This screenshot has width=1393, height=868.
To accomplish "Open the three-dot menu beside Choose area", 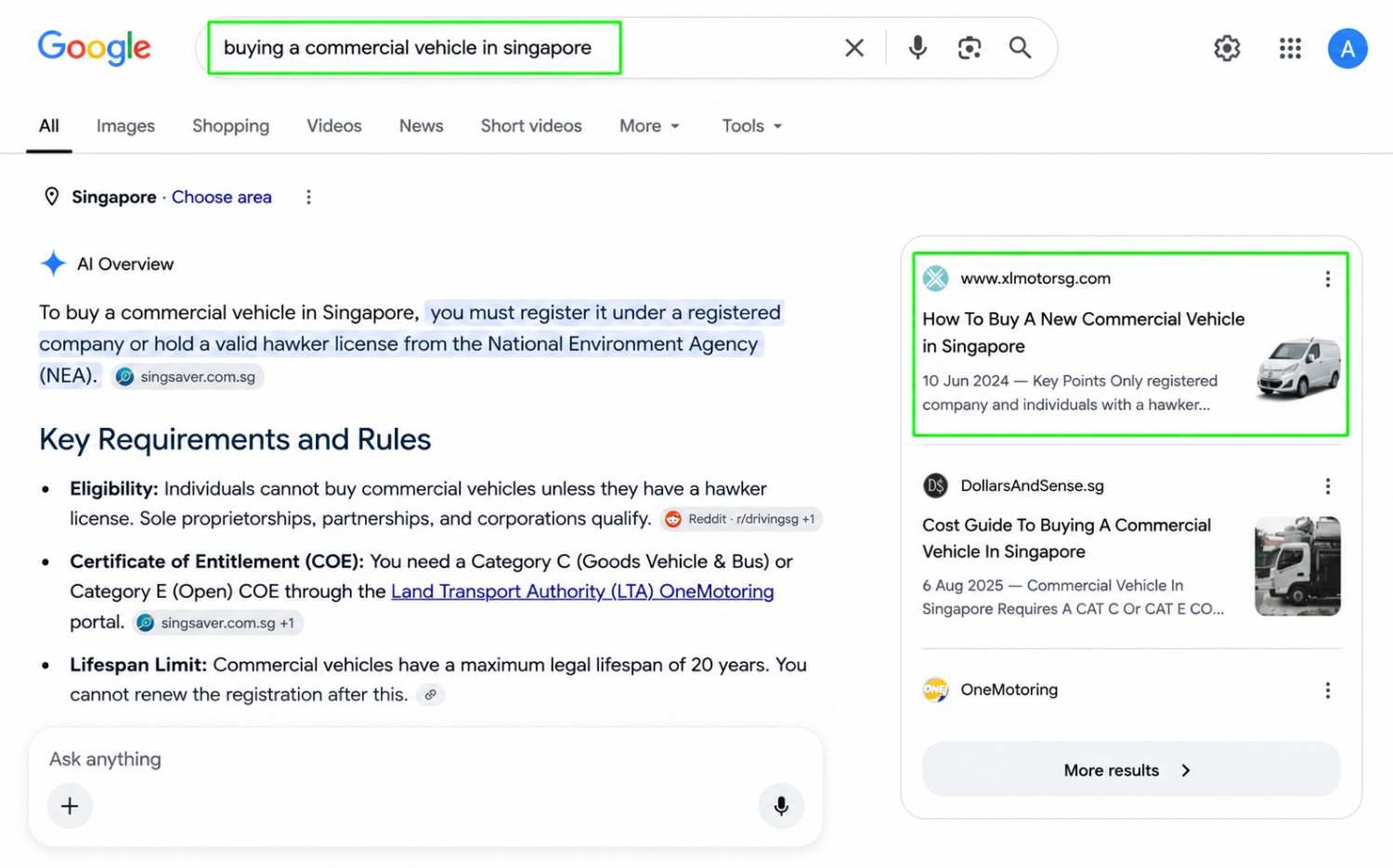I will pyautogui.click(x=308, y=197).
